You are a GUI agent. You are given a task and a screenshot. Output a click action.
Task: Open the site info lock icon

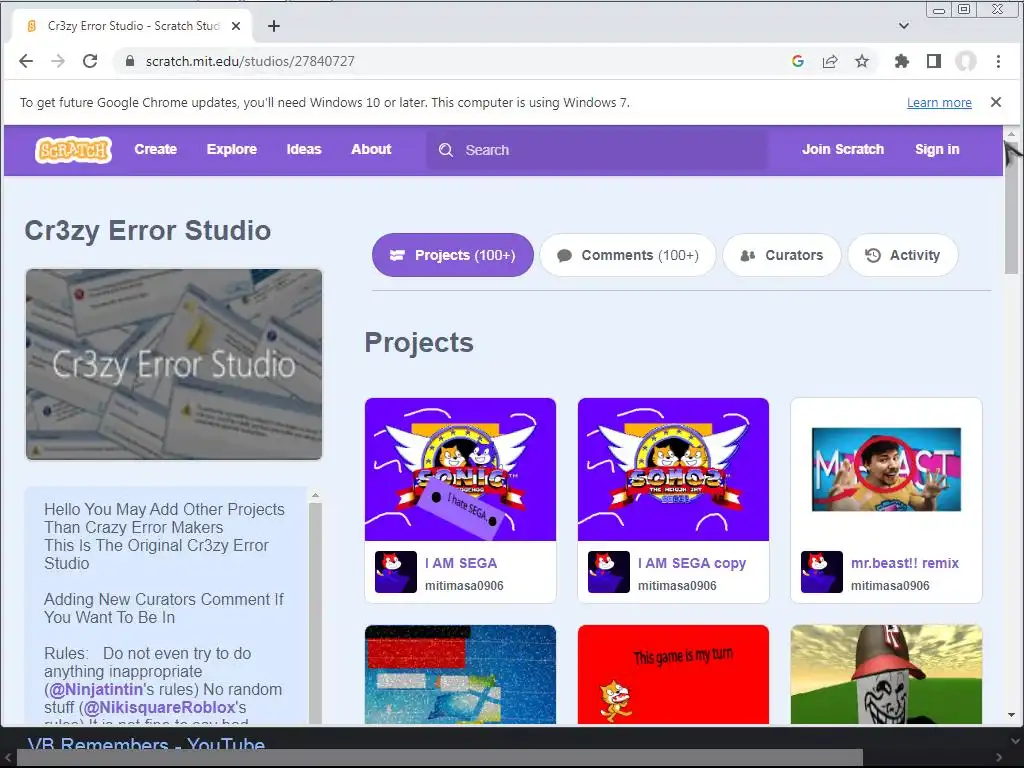(129, 61)
